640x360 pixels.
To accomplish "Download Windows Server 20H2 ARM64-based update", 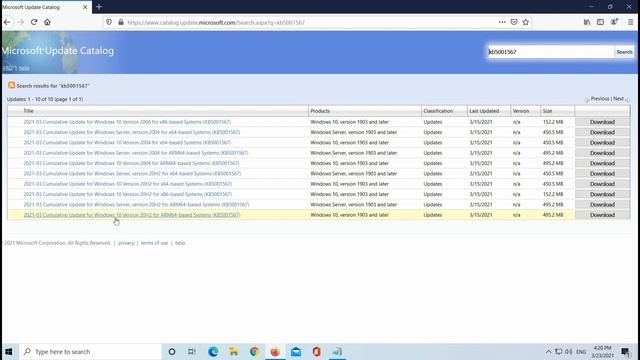I will (x=602, y=204).
